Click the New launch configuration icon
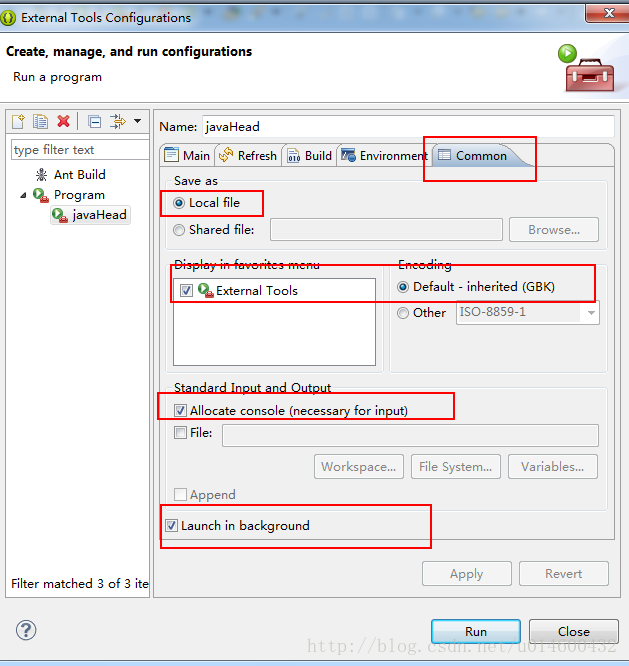Image resolution: width=629 pixels, height=666 pixels. point(18,121)
